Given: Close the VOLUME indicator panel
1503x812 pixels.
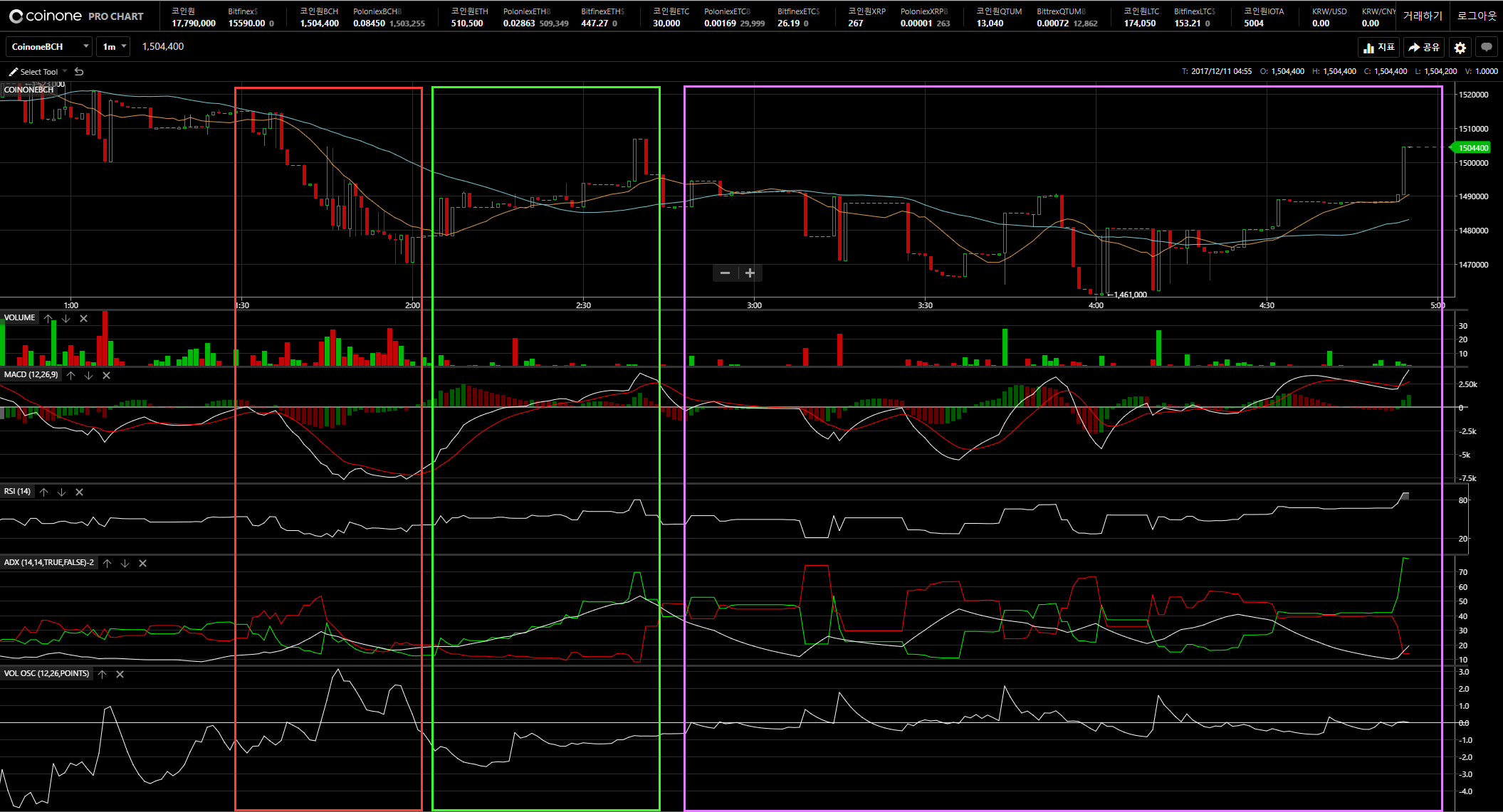Looking at the screenshot, I should click(x=83, y=319).
